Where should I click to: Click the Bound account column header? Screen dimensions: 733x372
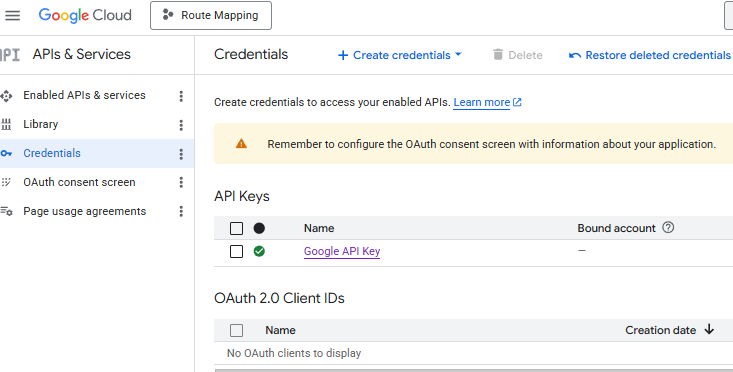[x=616, y=228]
